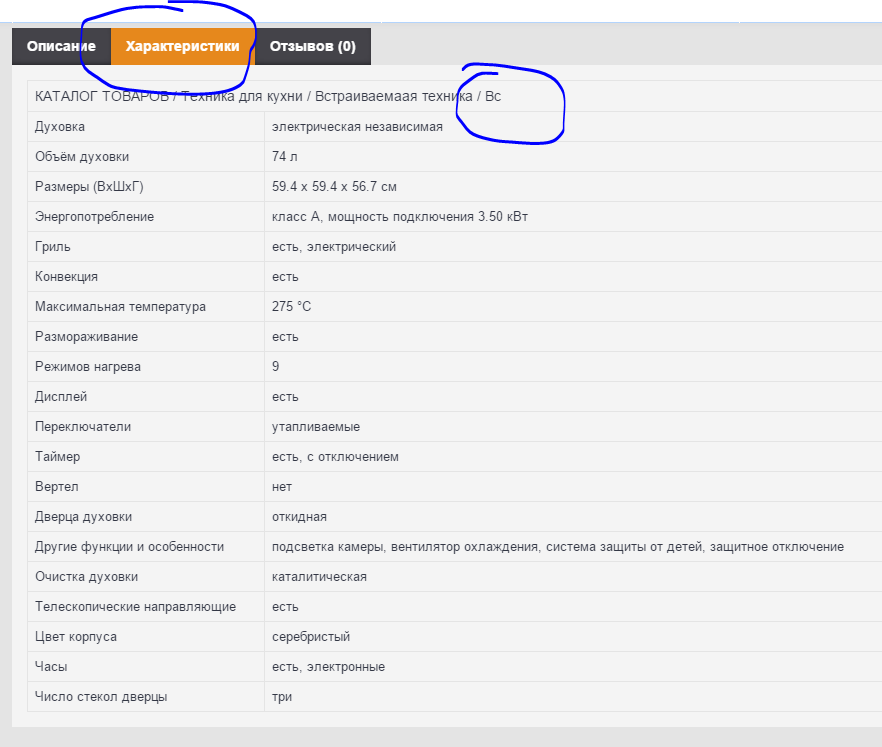Select value 'электрическая независимая'
This screenshot has width=882, height=747.
[357, 127]
